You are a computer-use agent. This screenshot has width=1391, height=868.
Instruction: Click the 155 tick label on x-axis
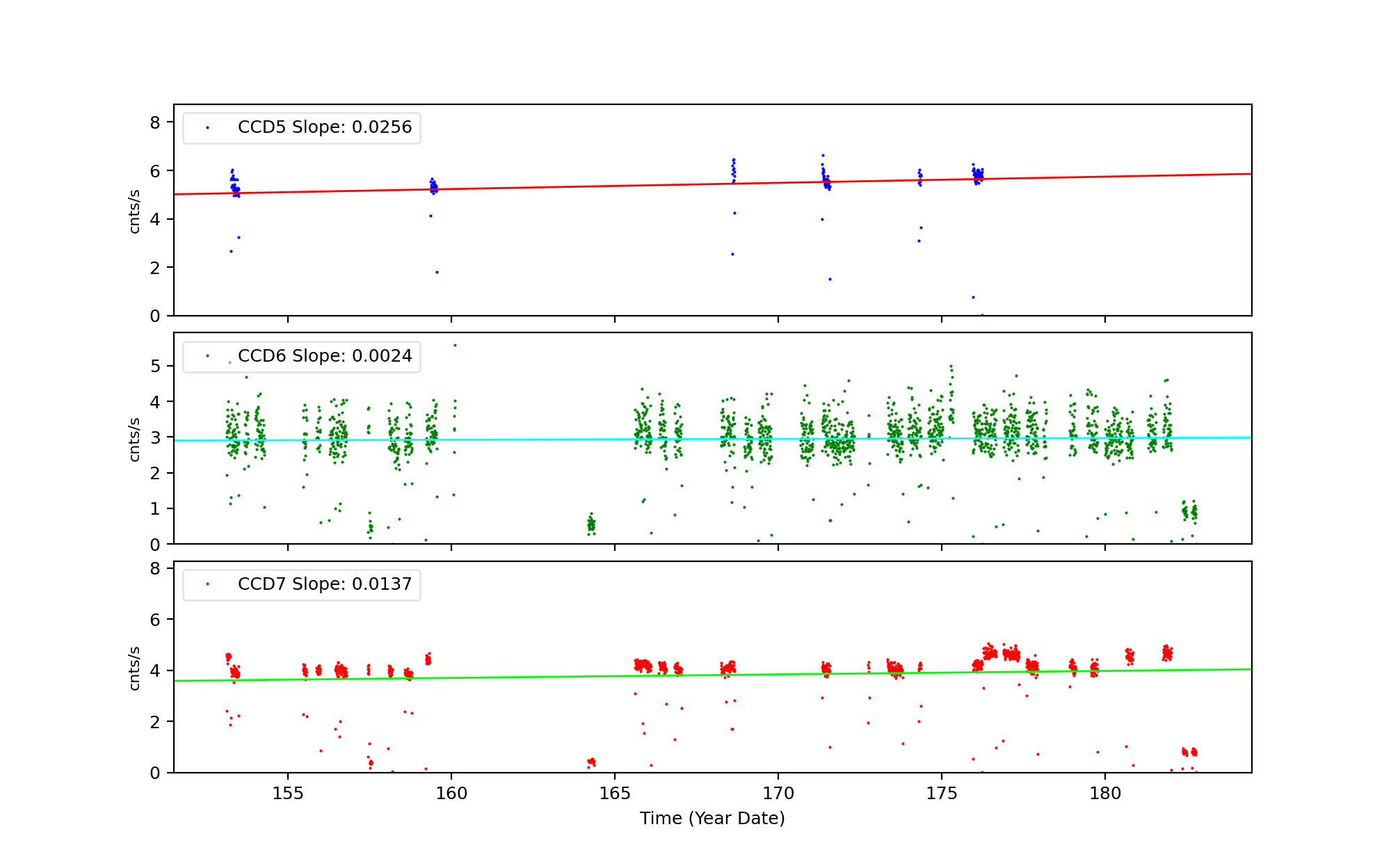coord(288,794)
